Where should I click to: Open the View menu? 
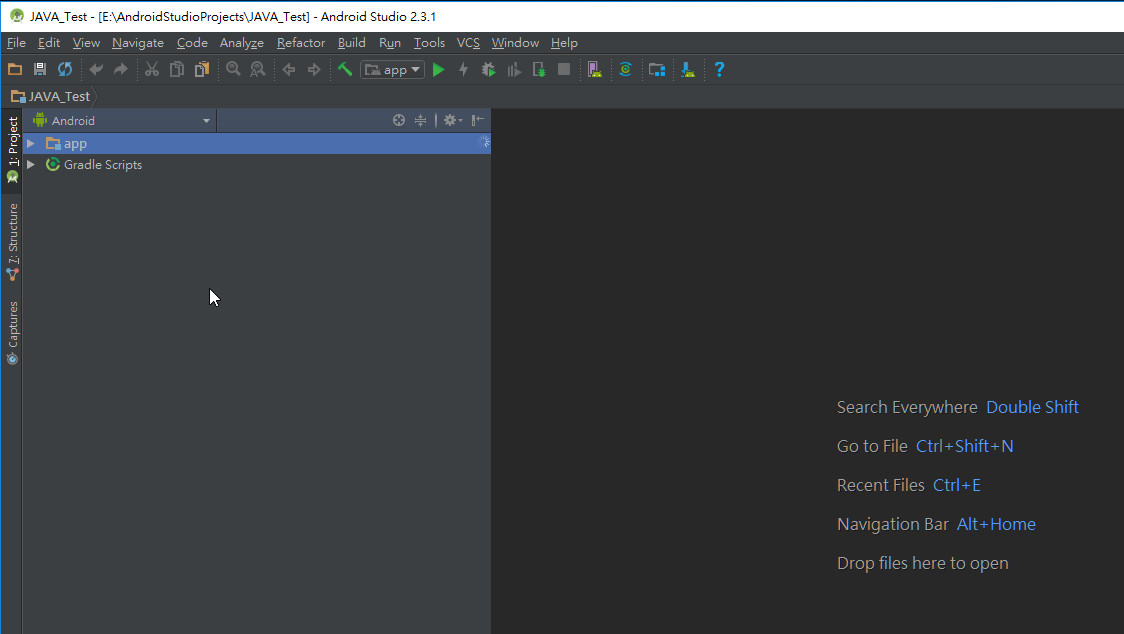(x=86, y=43)
